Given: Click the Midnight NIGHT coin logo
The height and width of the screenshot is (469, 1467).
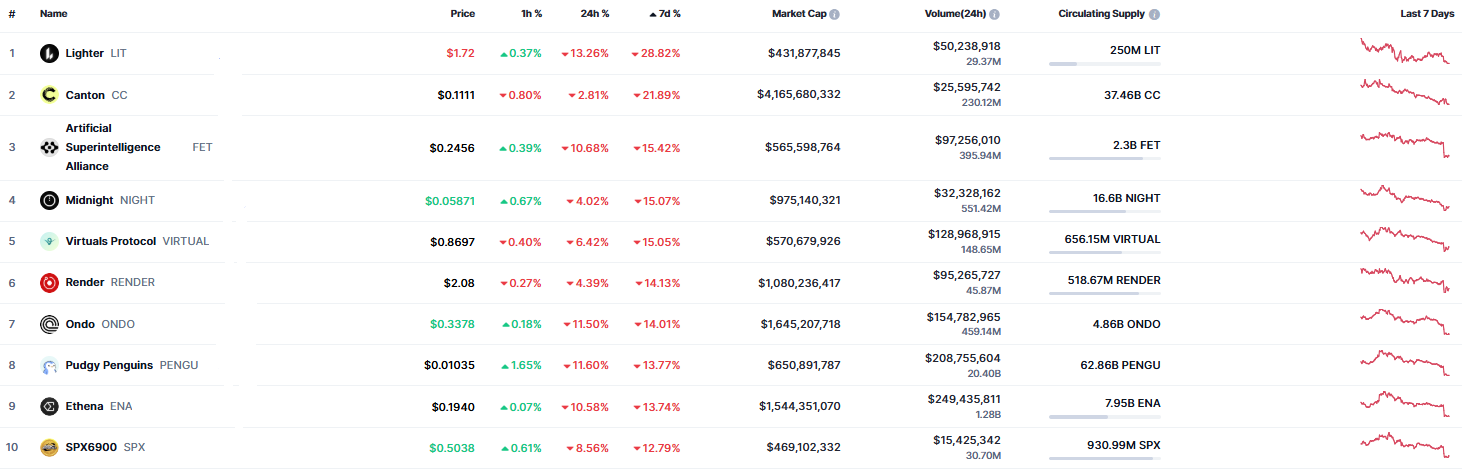Looking at the screenshot, I should point(49,200).
